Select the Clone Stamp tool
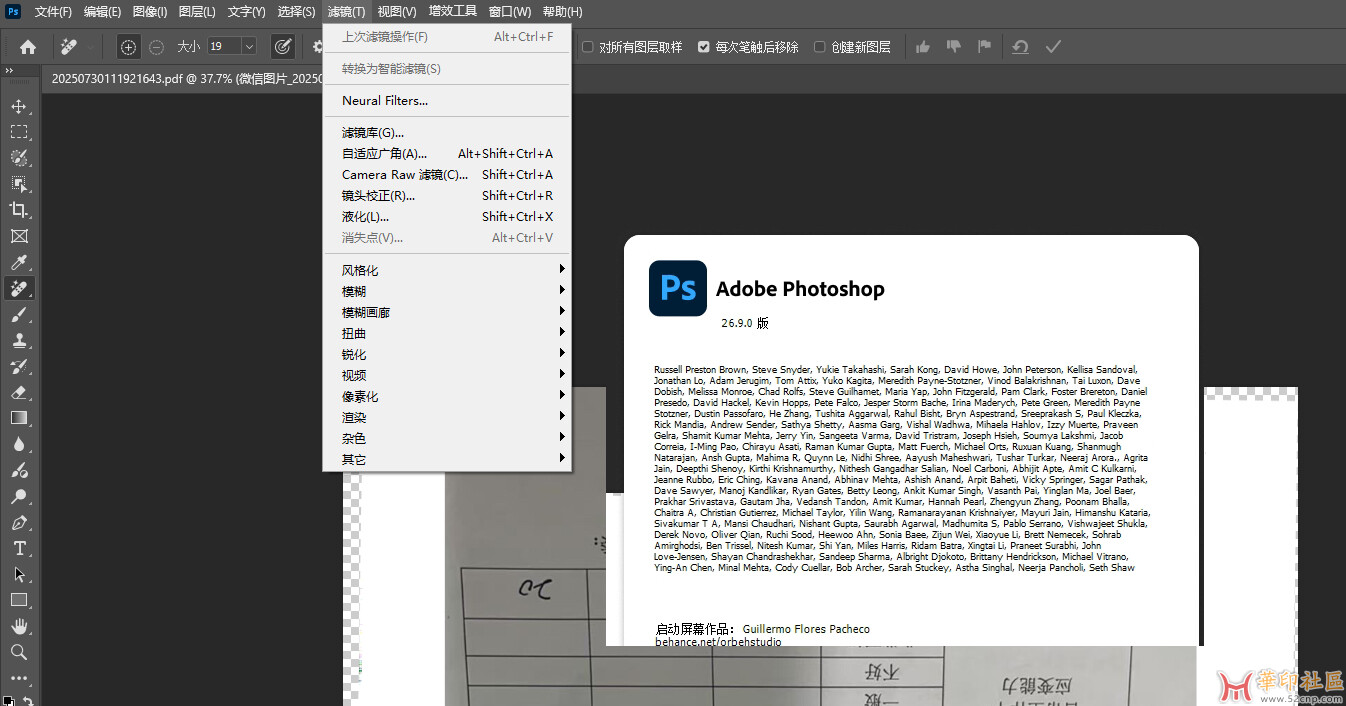Screen dimensions: 1346x706 tap(19, 340)
